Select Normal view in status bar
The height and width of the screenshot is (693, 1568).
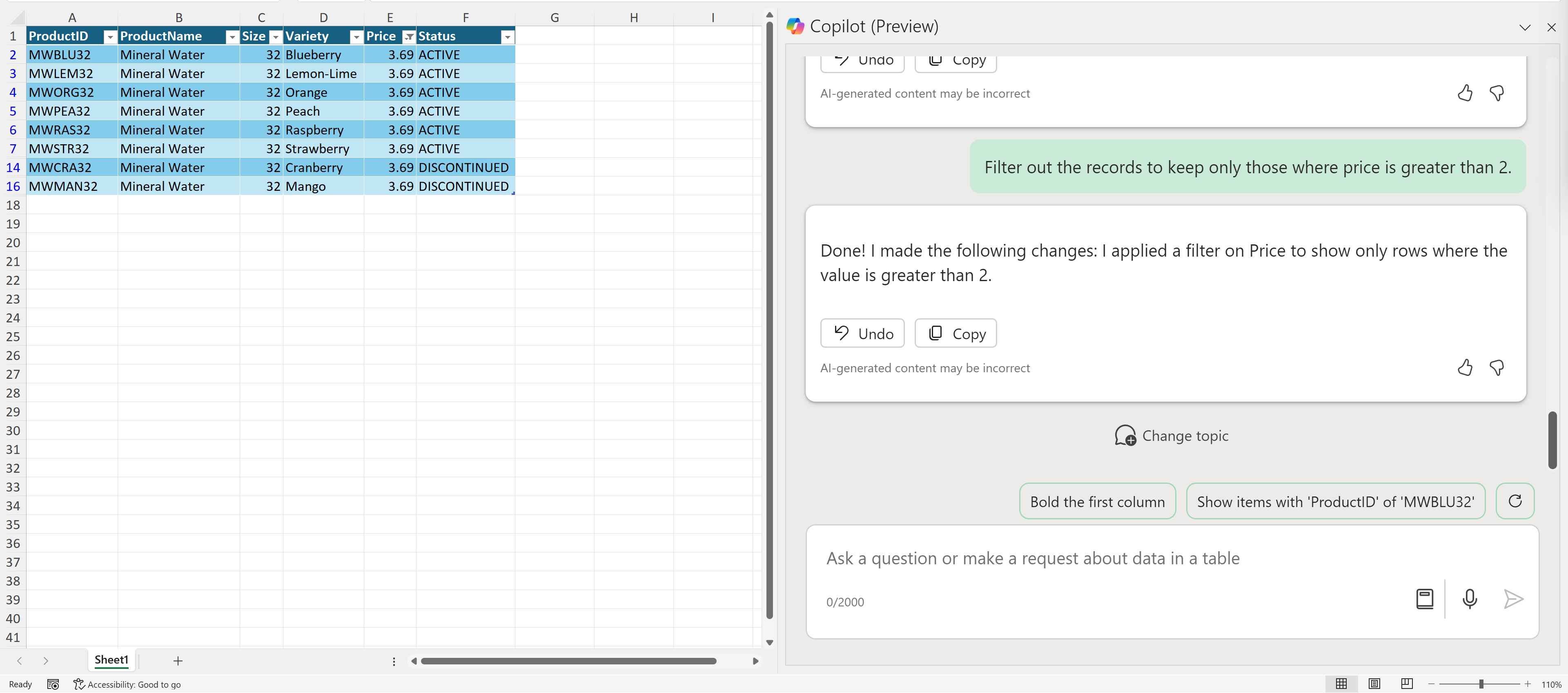coord(1341,684)
